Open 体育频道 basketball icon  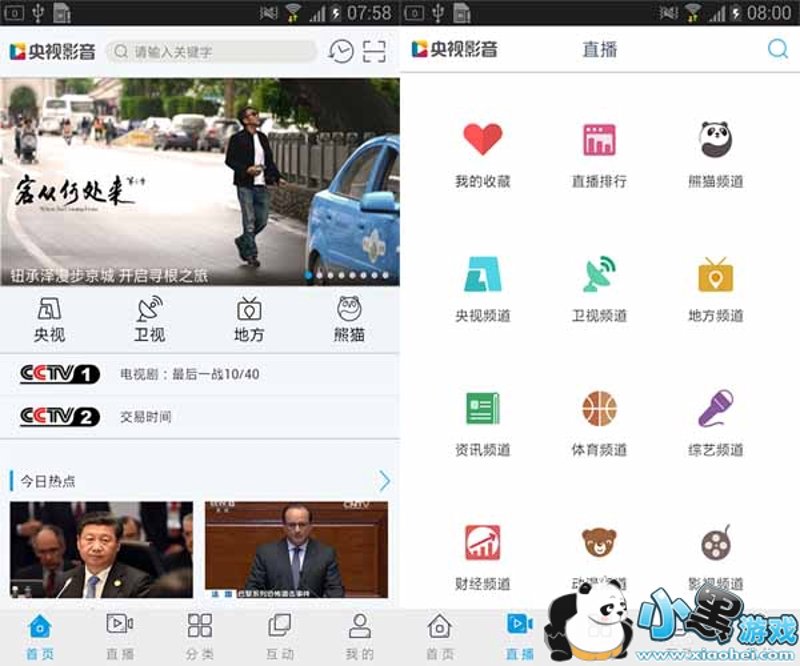coord(599,408)
